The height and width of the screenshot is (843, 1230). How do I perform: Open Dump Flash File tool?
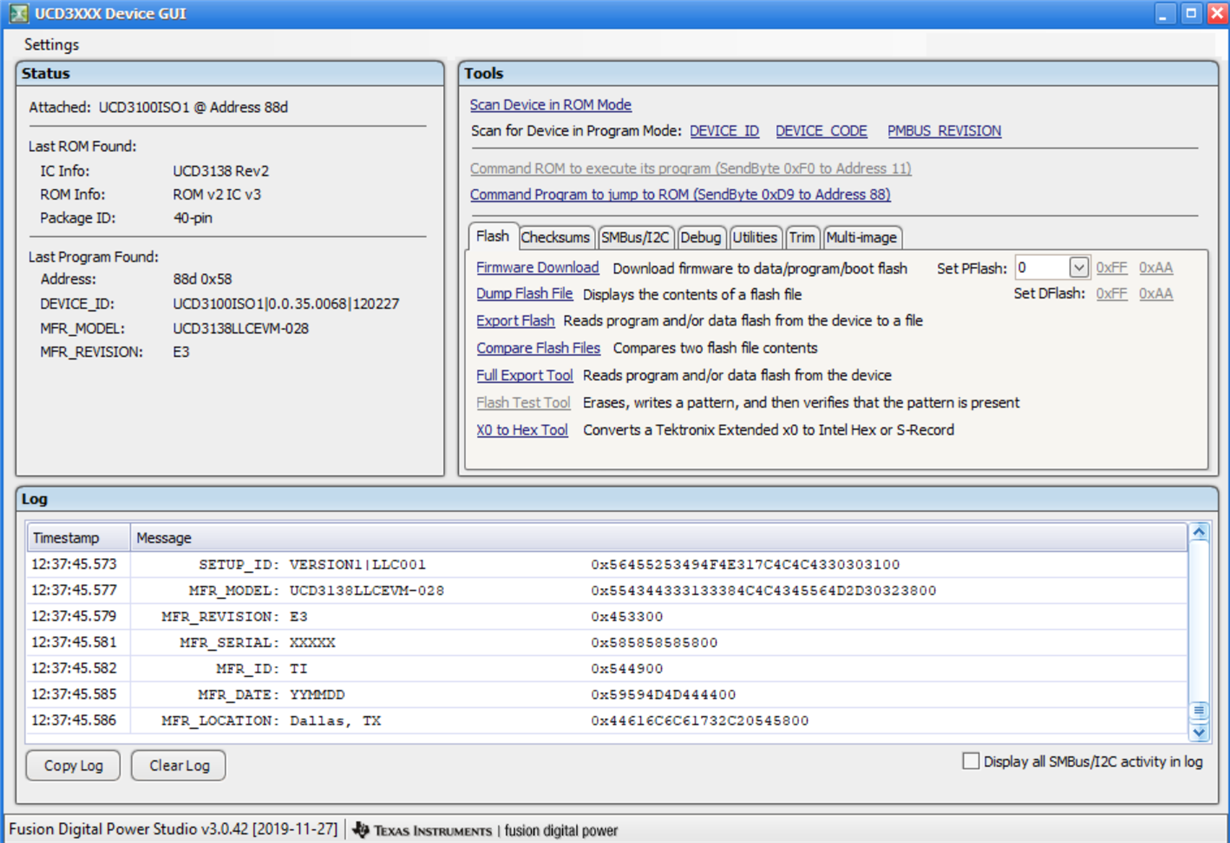525,294
